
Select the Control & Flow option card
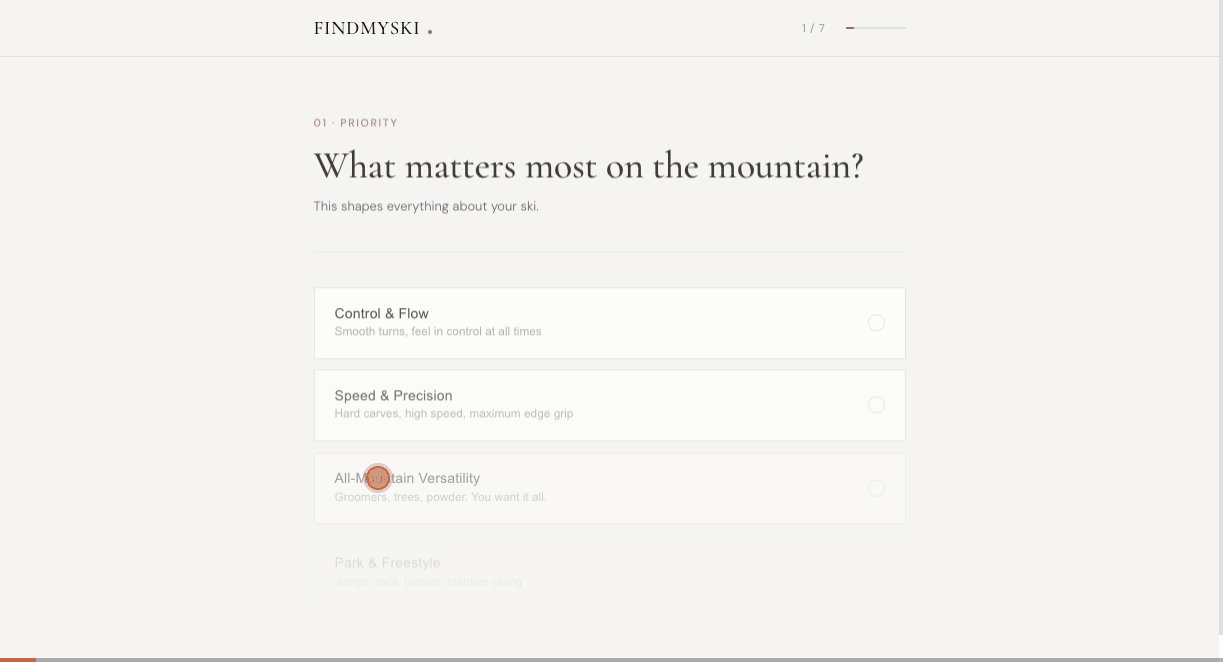tap(610, 322)
